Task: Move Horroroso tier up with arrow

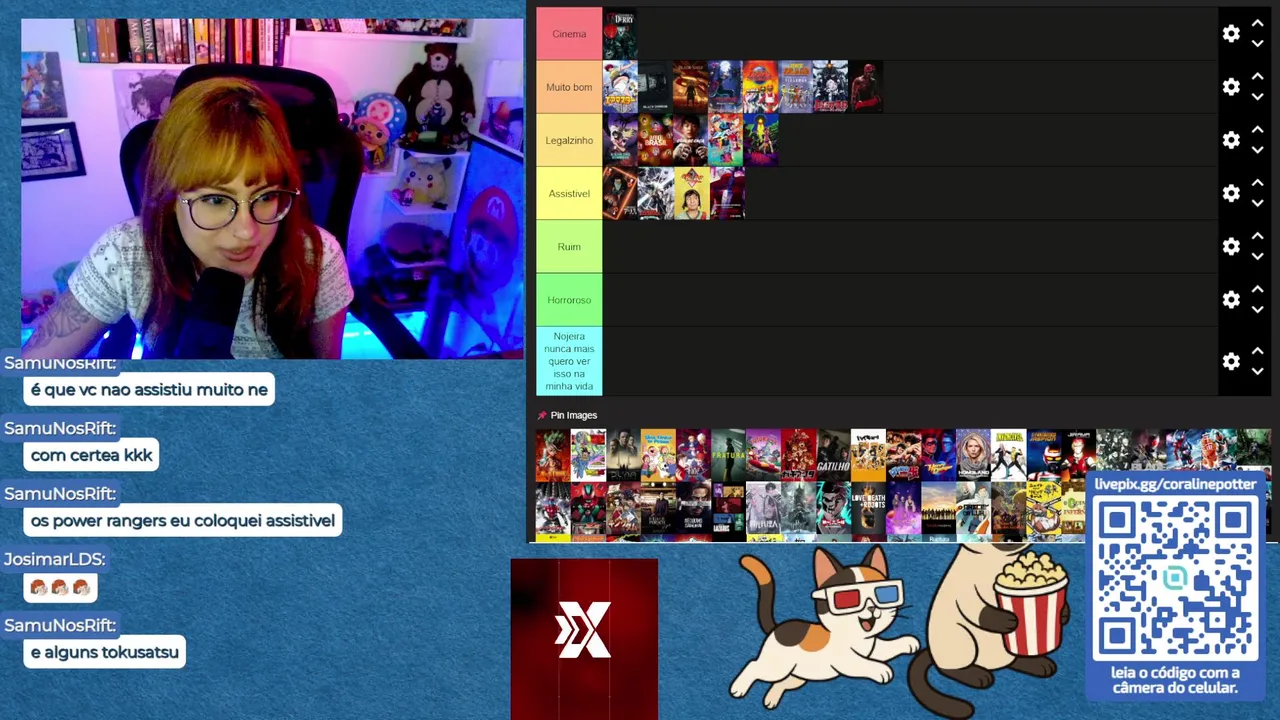Action: 1258,290
